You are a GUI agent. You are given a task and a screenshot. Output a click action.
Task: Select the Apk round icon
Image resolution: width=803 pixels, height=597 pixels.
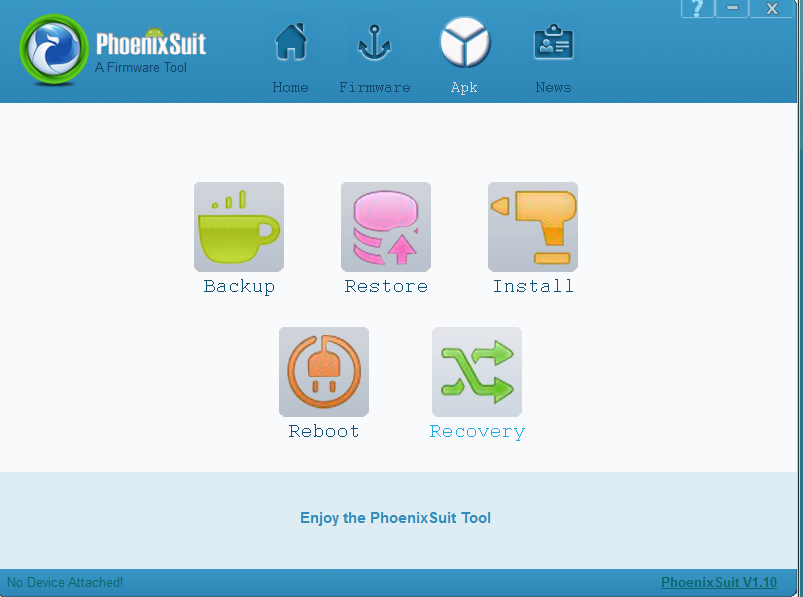pyautogui.click(x=464, y=42)
